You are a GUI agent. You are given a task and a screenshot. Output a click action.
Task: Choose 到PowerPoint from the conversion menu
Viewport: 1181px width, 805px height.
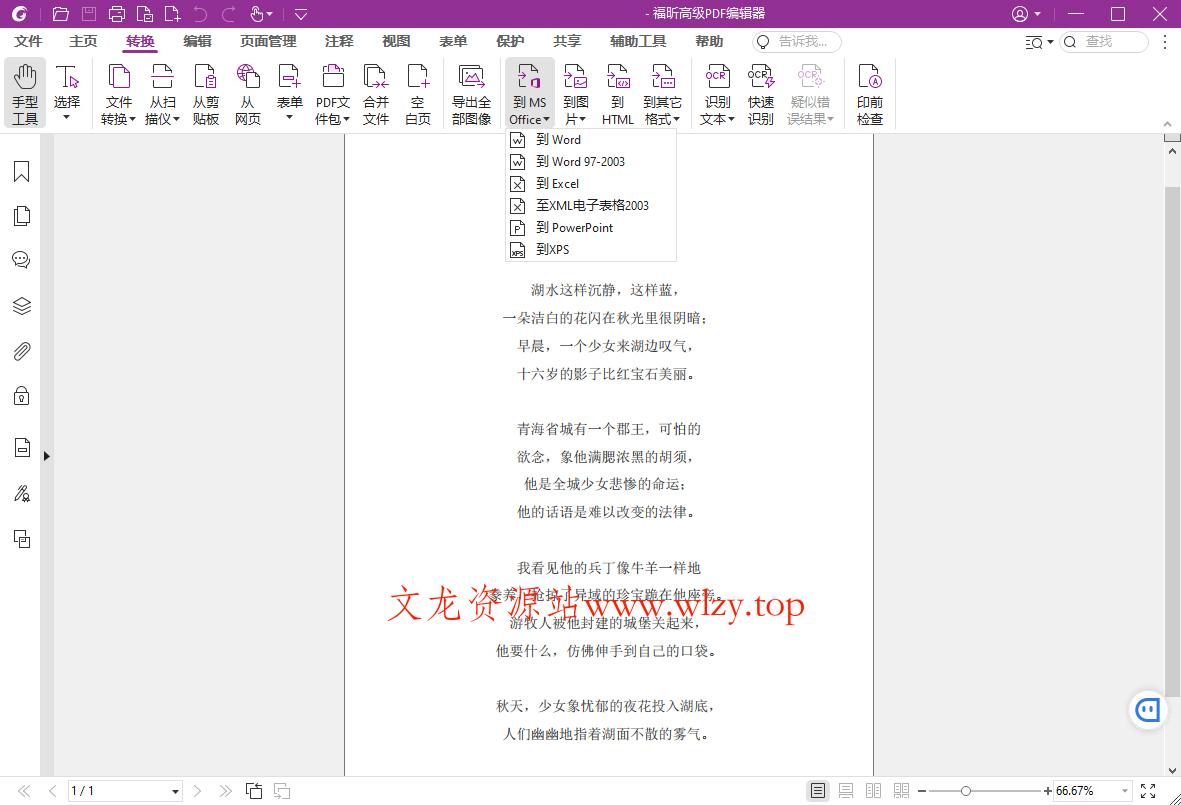click(x=580, y=227)
